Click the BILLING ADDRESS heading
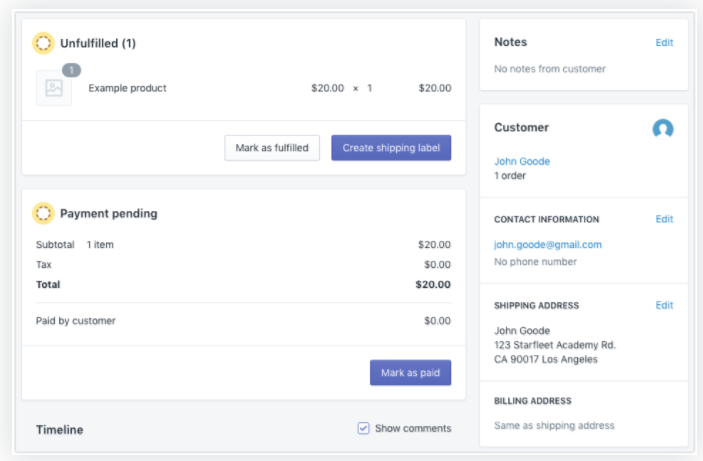This screenshot has width=703, height=461. [533, 401]
